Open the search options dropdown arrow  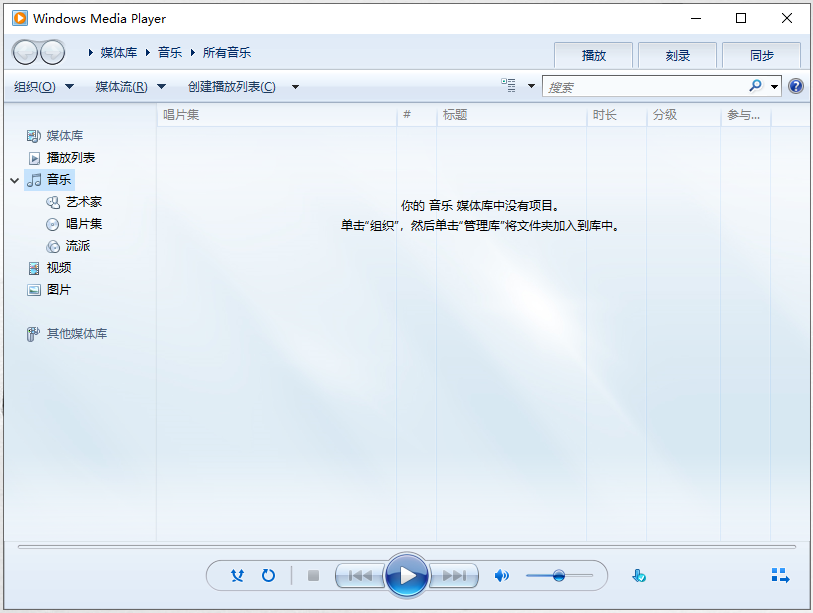774,87
